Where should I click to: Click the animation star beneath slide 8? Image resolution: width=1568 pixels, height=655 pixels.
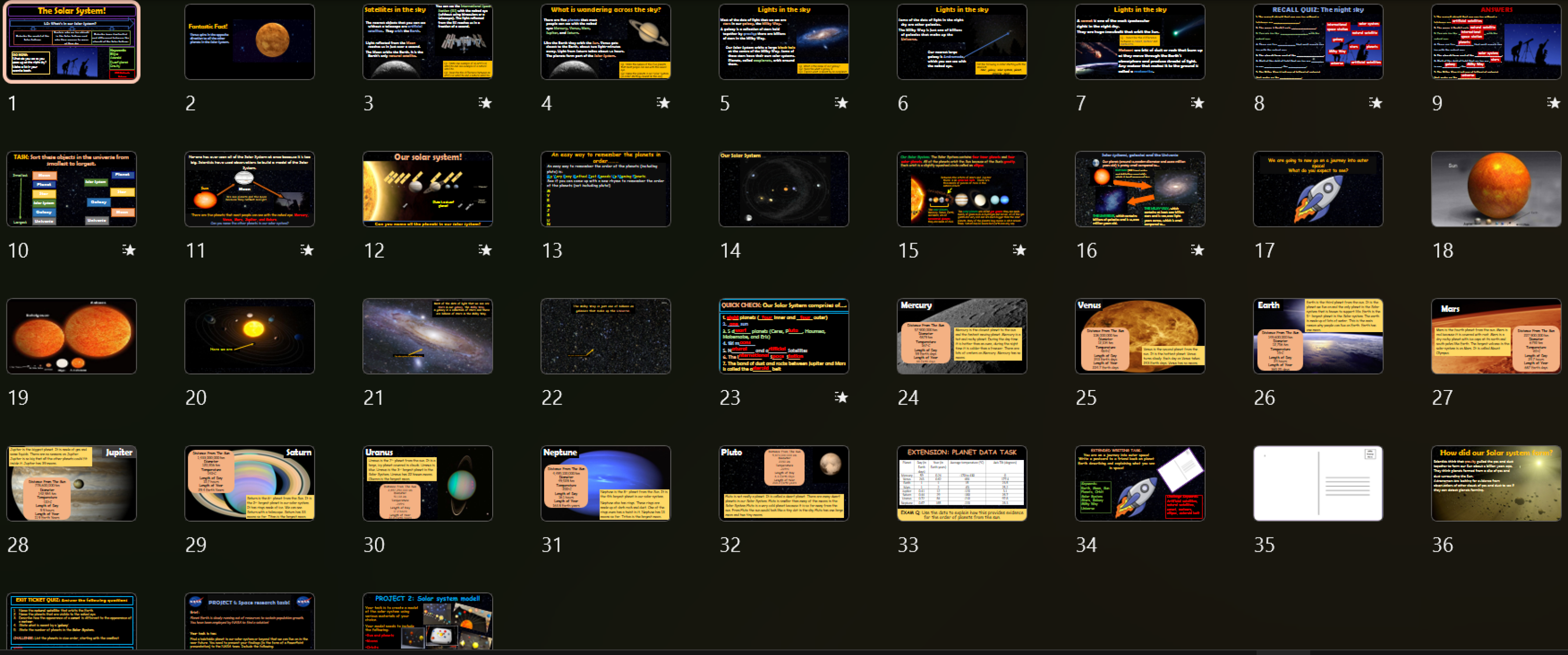tap(1375, 103)
